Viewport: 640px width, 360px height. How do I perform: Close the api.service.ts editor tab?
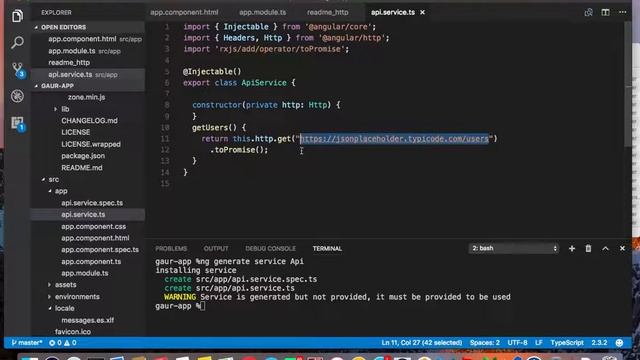[x=422, y=12]
